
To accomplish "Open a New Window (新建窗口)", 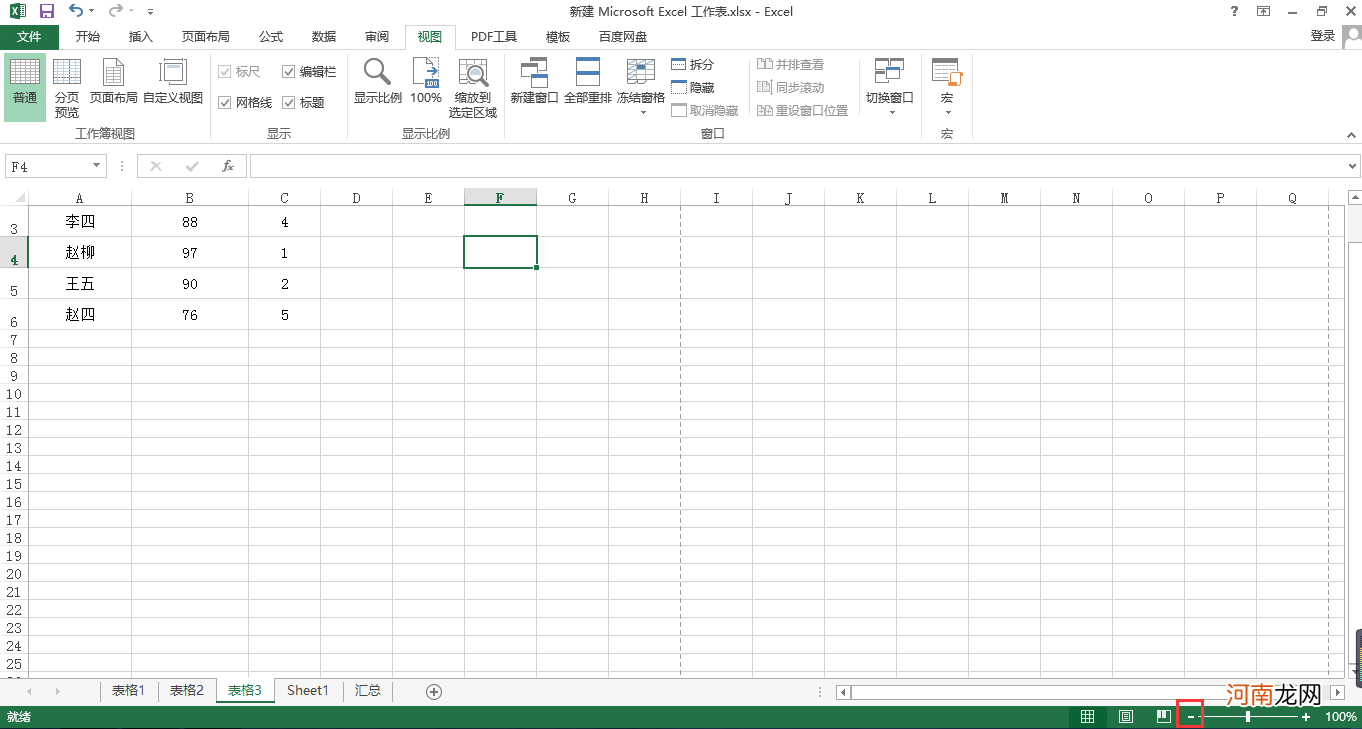I will pos(534,82).
